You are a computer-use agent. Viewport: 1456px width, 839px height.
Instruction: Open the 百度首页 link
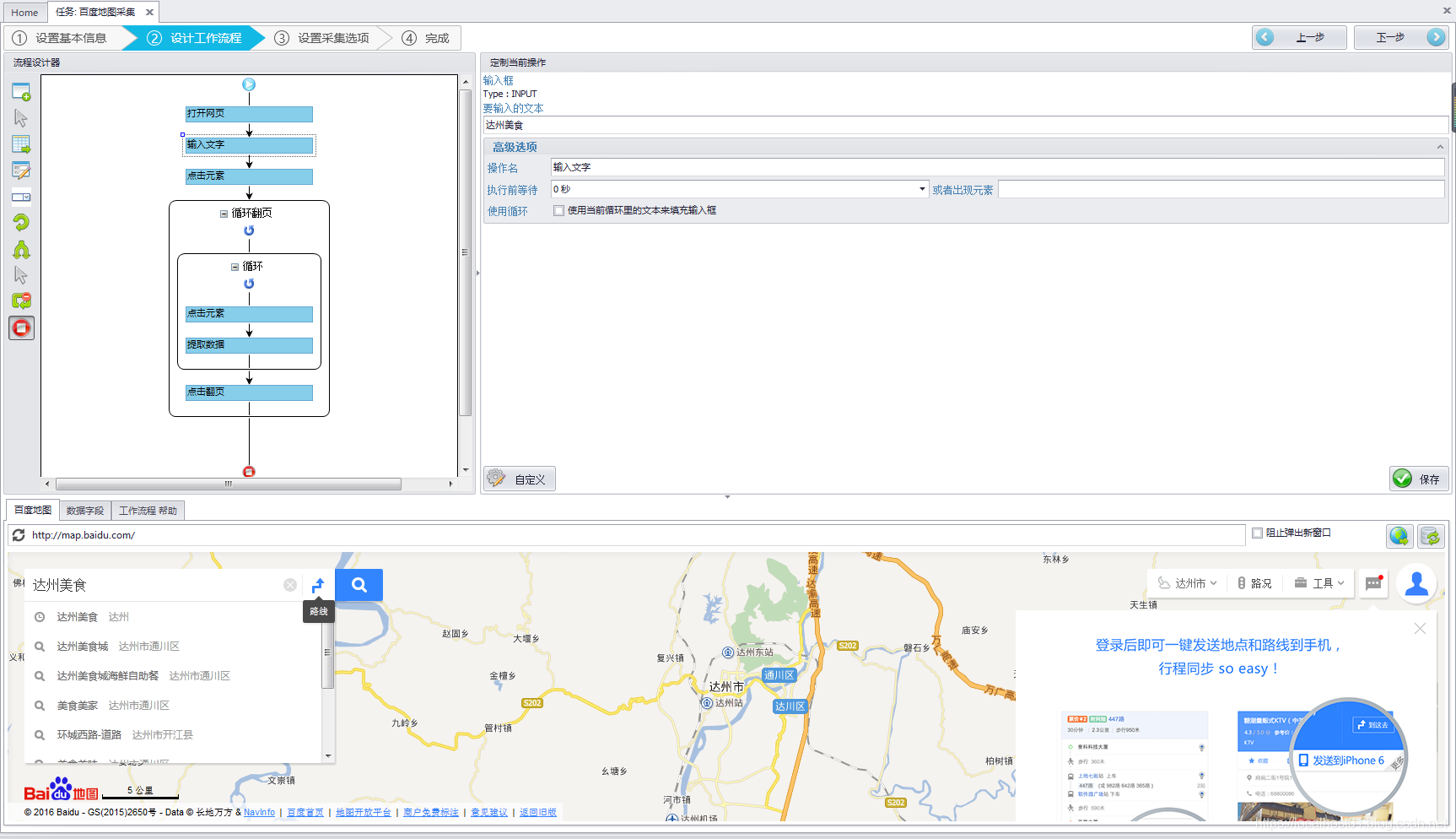coord(305,813)
